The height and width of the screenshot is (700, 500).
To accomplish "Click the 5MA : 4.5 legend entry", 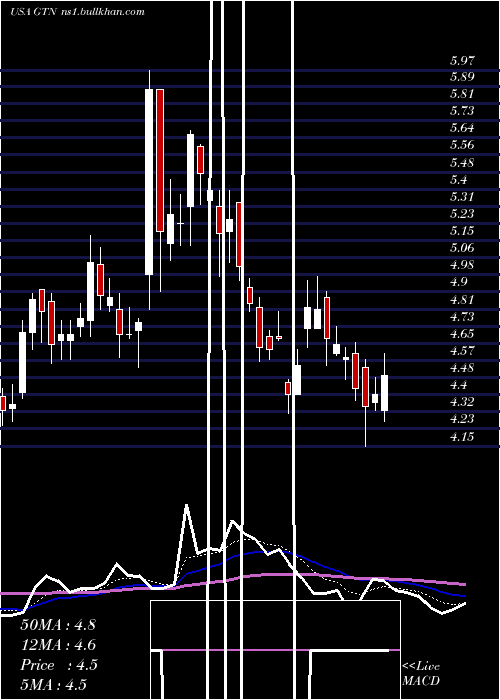I will pyautogui.click(x=53, y=685).
